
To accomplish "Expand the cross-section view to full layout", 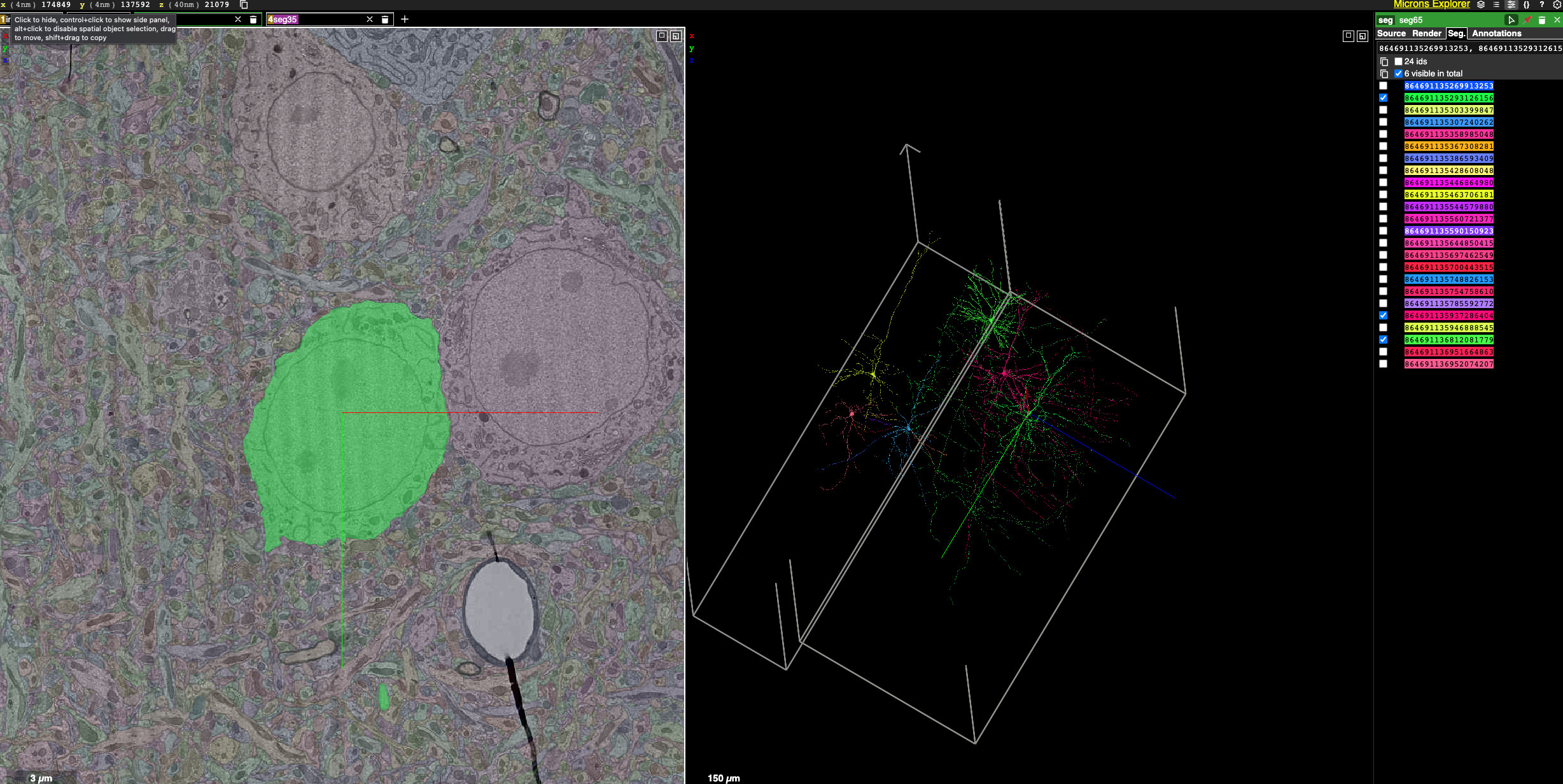I will click(662, 36).
